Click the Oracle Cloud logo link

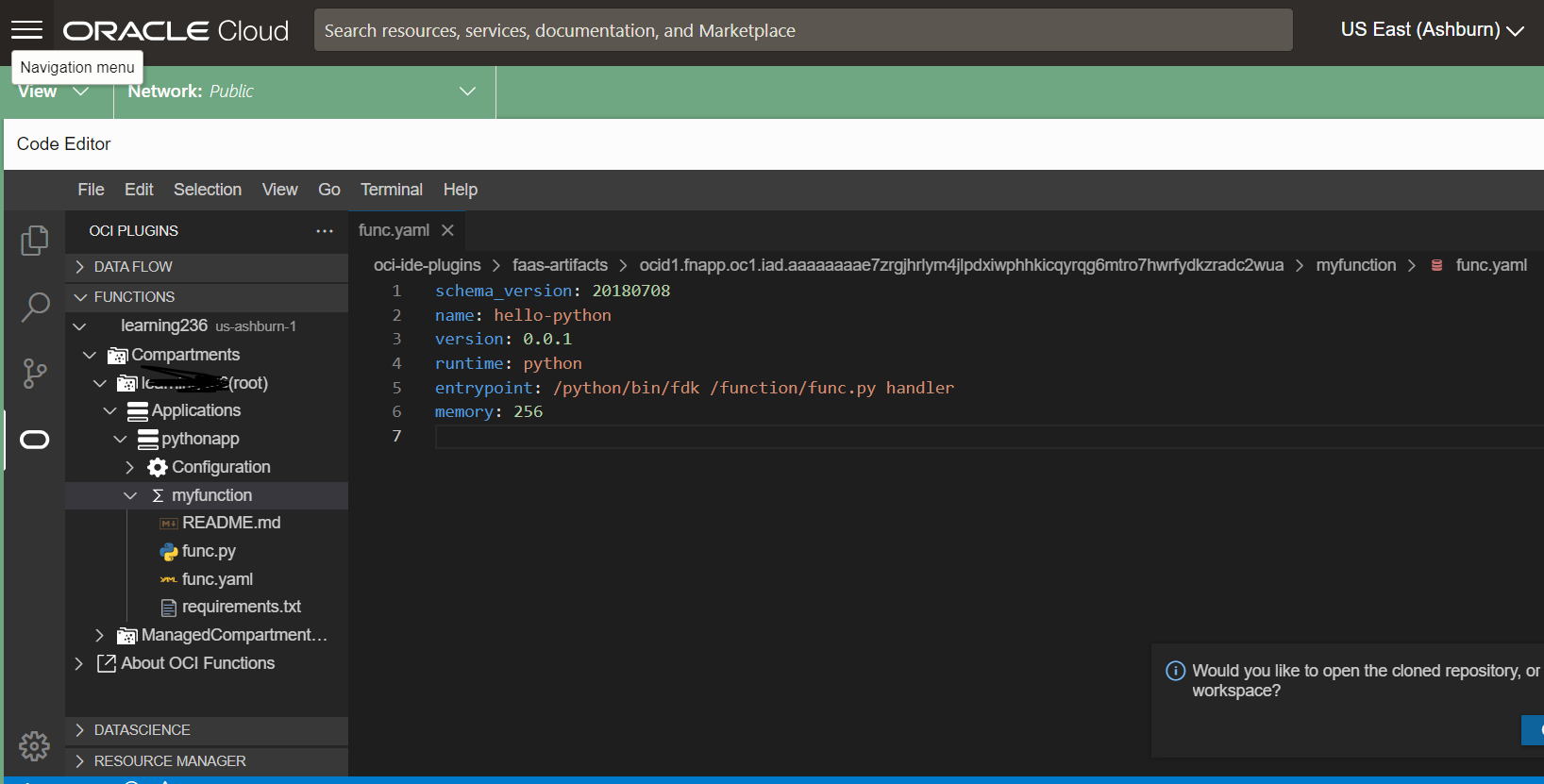click(x=176, y=31)
